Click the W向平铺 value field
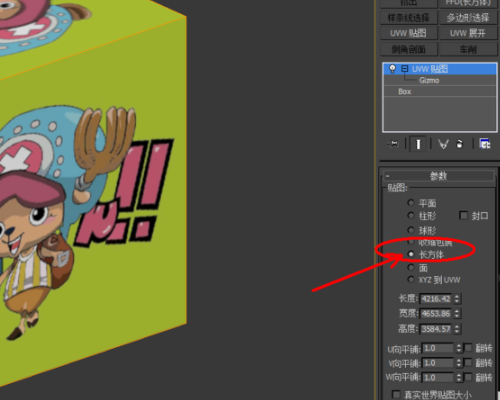Viewport: 500px width, 400px height. [x=438, y=378]
